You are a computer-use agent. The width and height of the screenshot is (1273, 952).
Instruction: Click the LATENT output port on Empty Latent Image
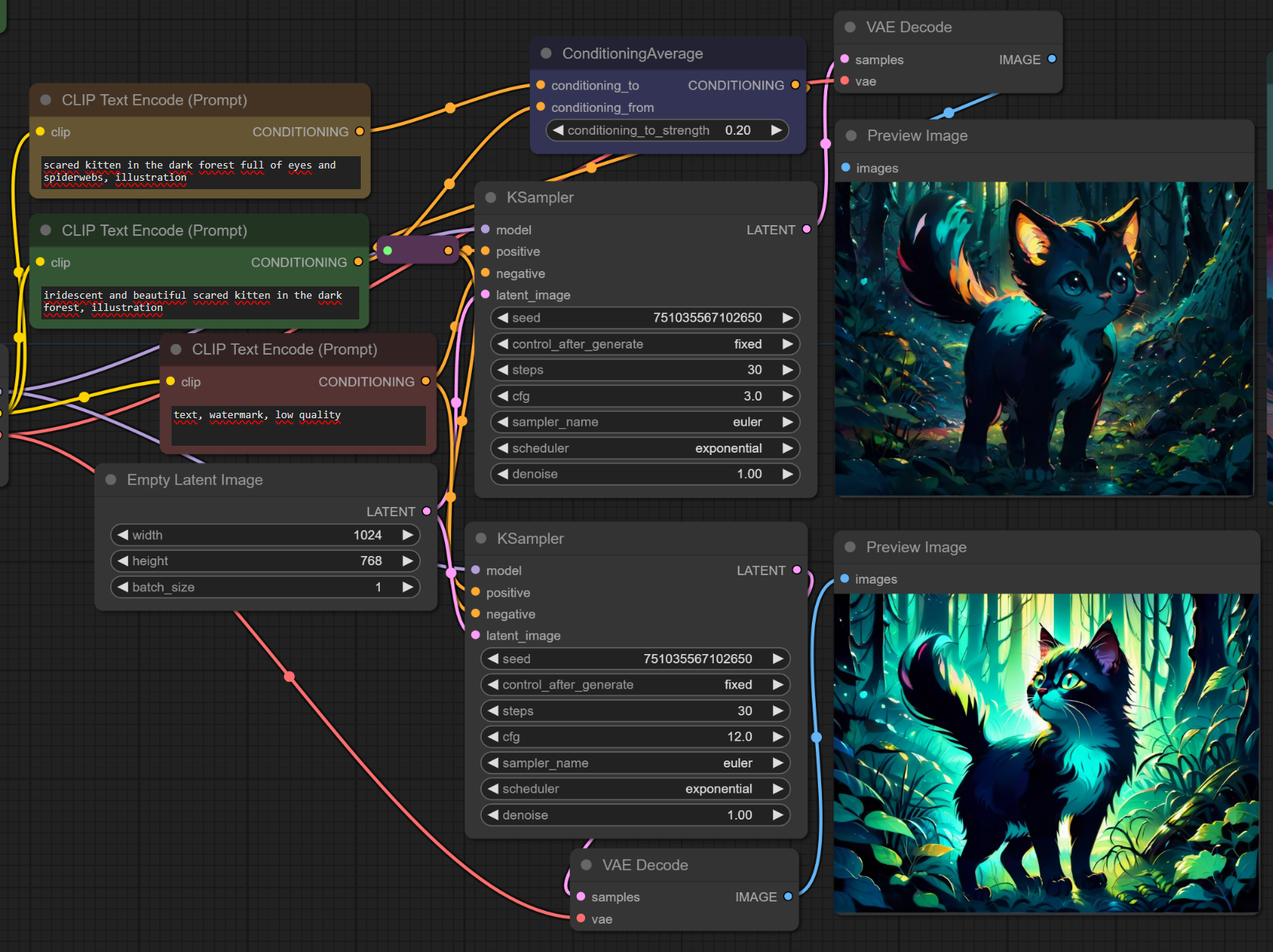[427, 512]
